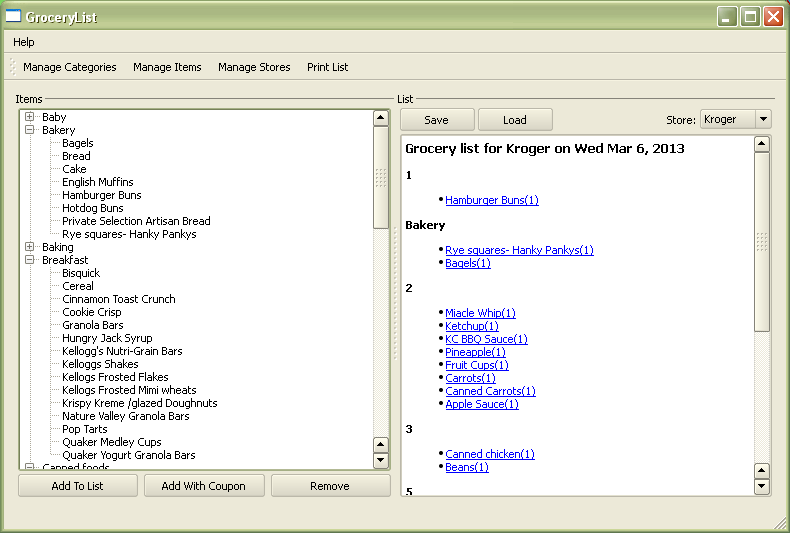Open the Help menu

pyautogui.click(x=24, y=42)
